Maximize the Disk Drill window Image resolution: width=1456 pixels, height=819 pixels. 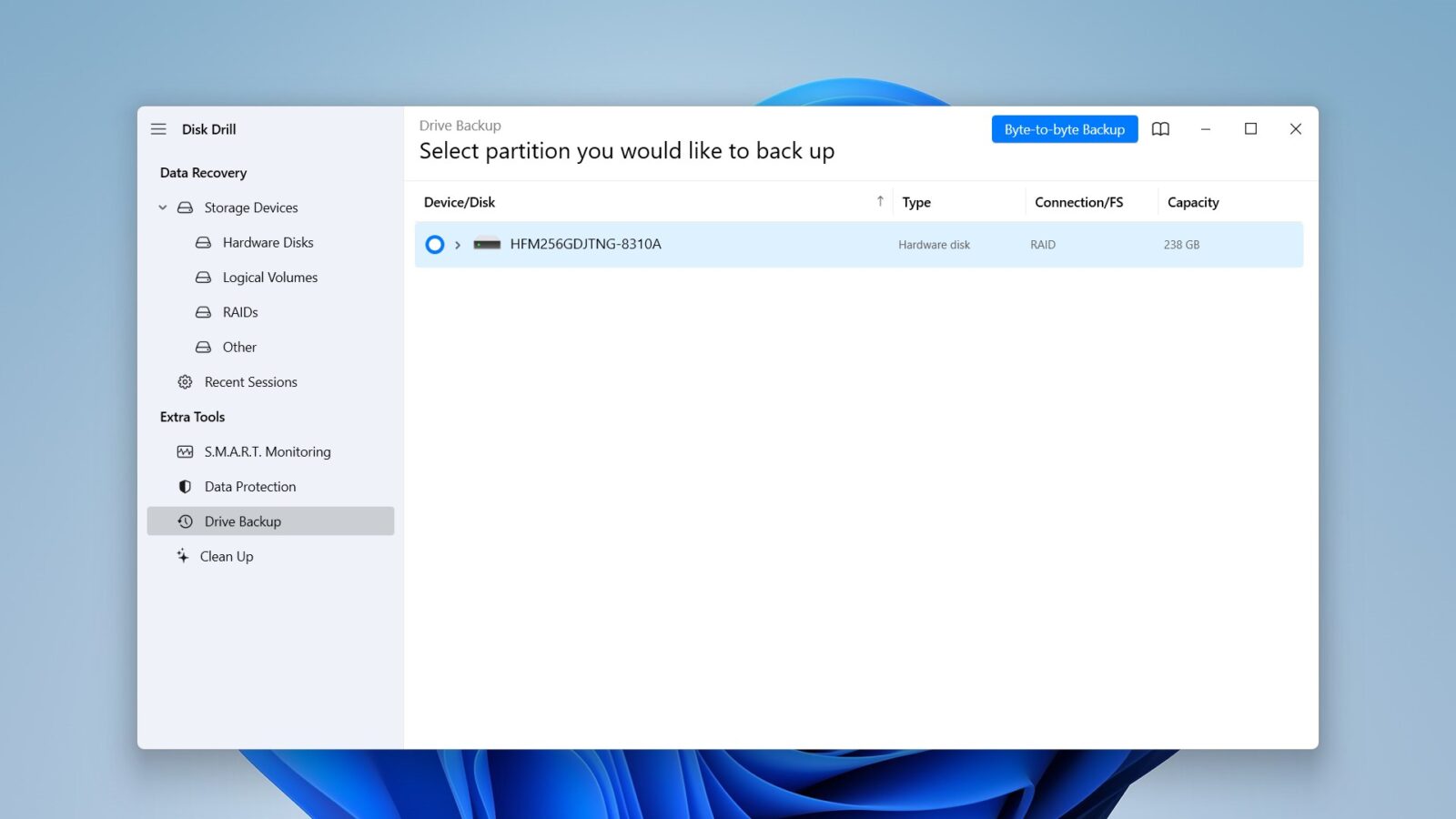click(1250, 129)
